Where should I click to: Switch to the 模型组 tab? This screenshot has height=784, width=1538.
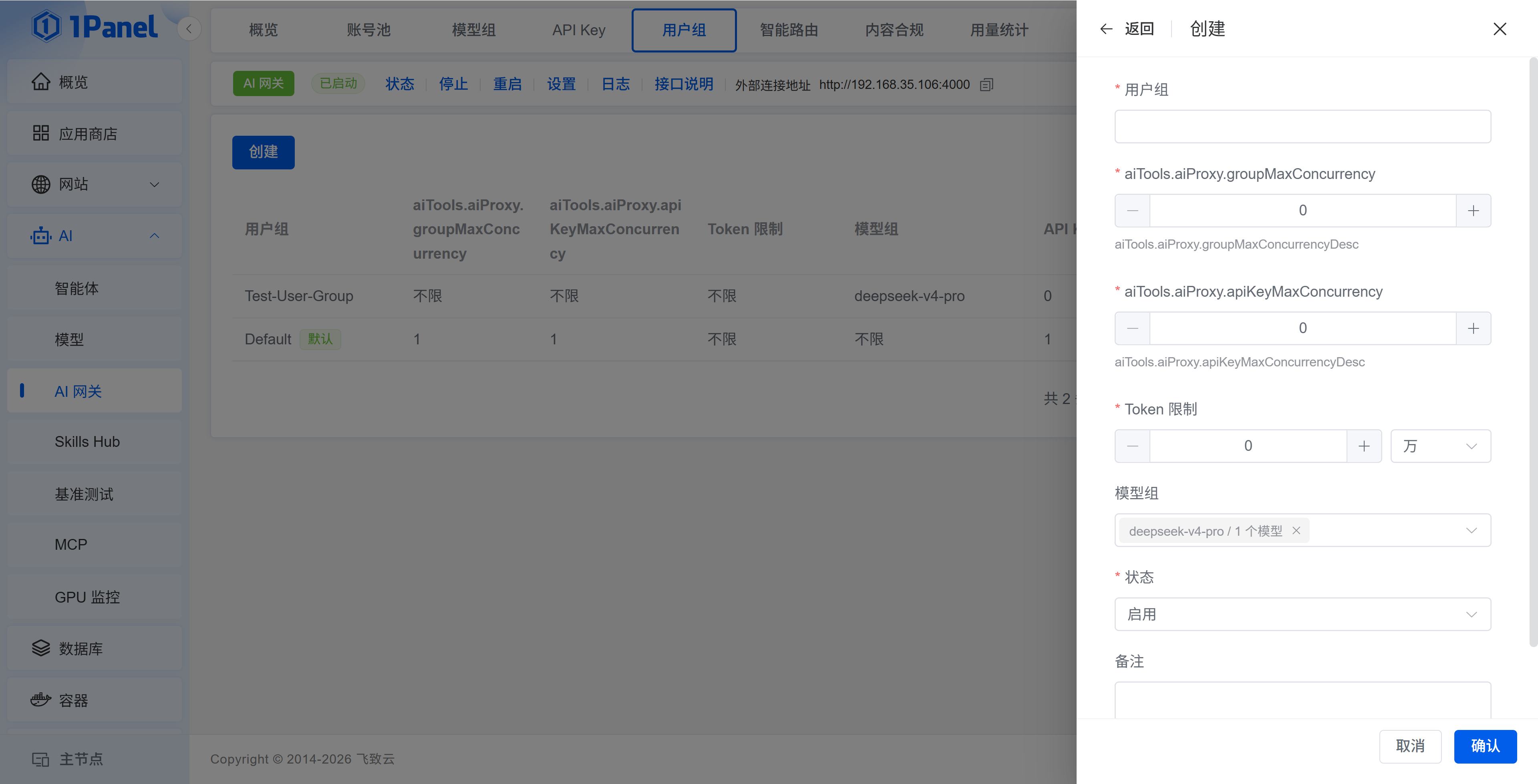(473, 30)
